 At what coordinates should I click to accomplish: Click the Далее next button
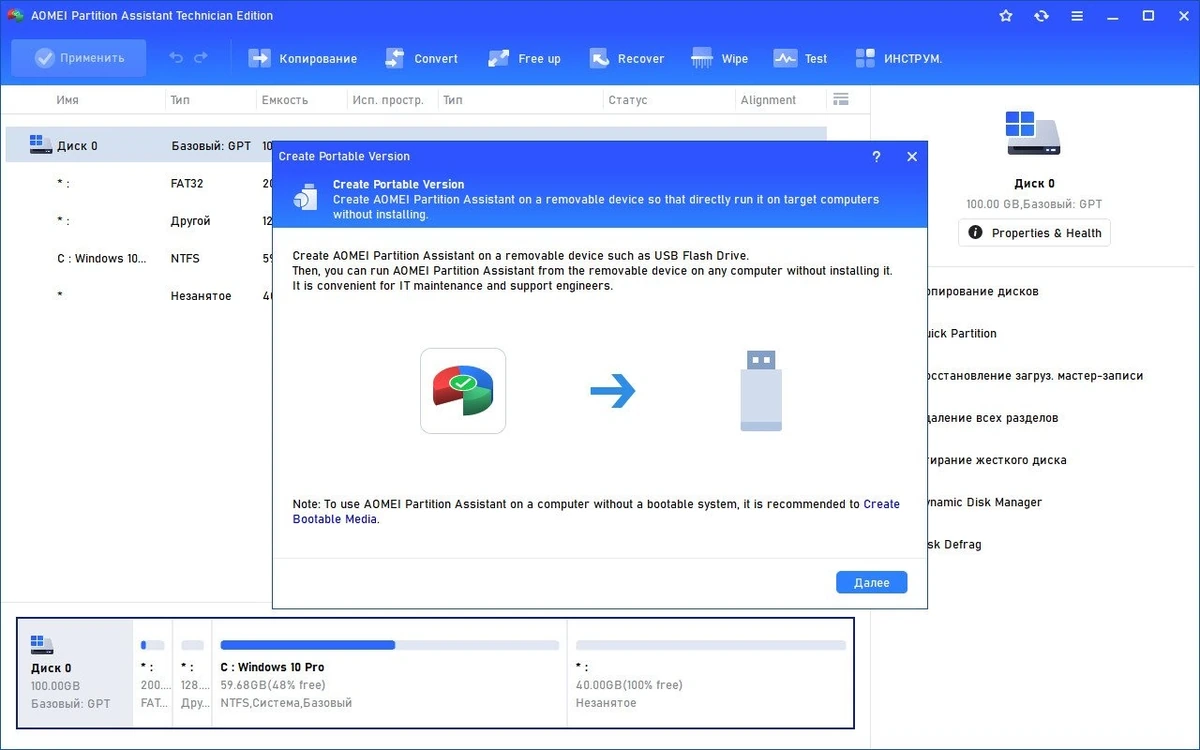(x=871, y=582)
